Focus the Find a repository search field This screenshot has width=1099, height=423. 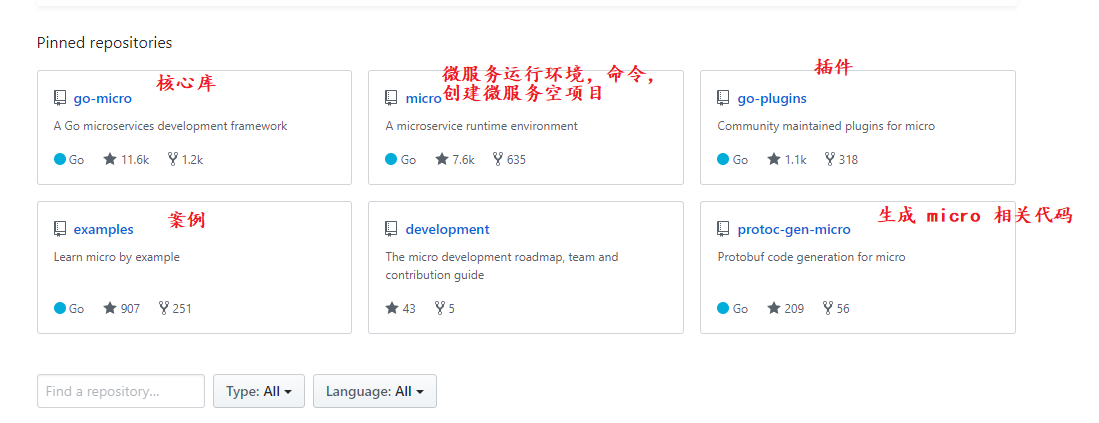point(121,391)
